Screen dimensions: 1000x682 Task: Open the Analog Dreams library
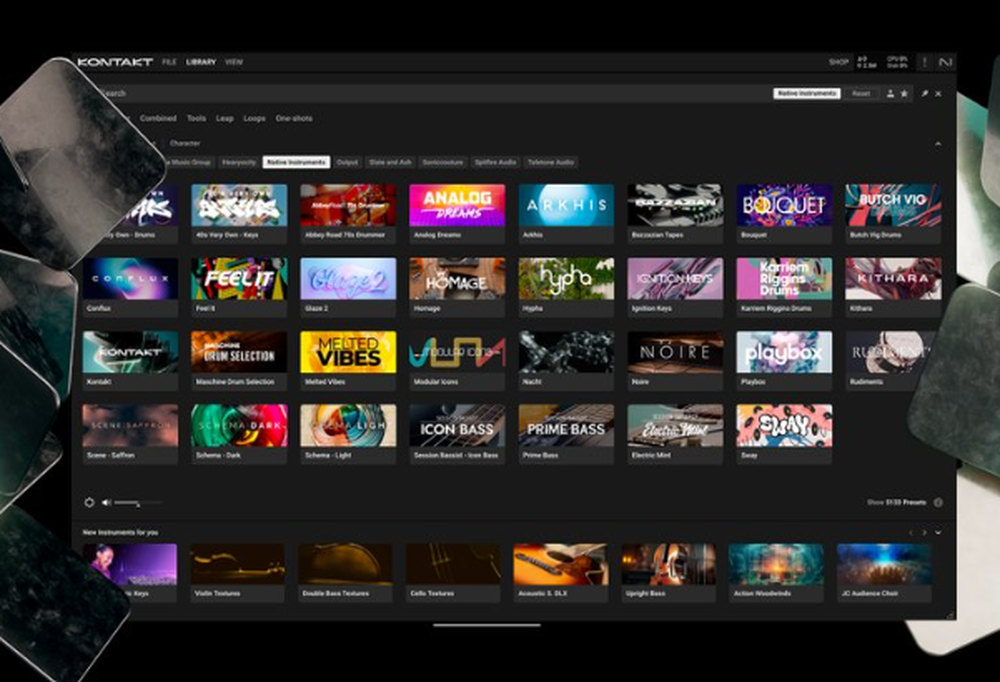tap(457, 213)
